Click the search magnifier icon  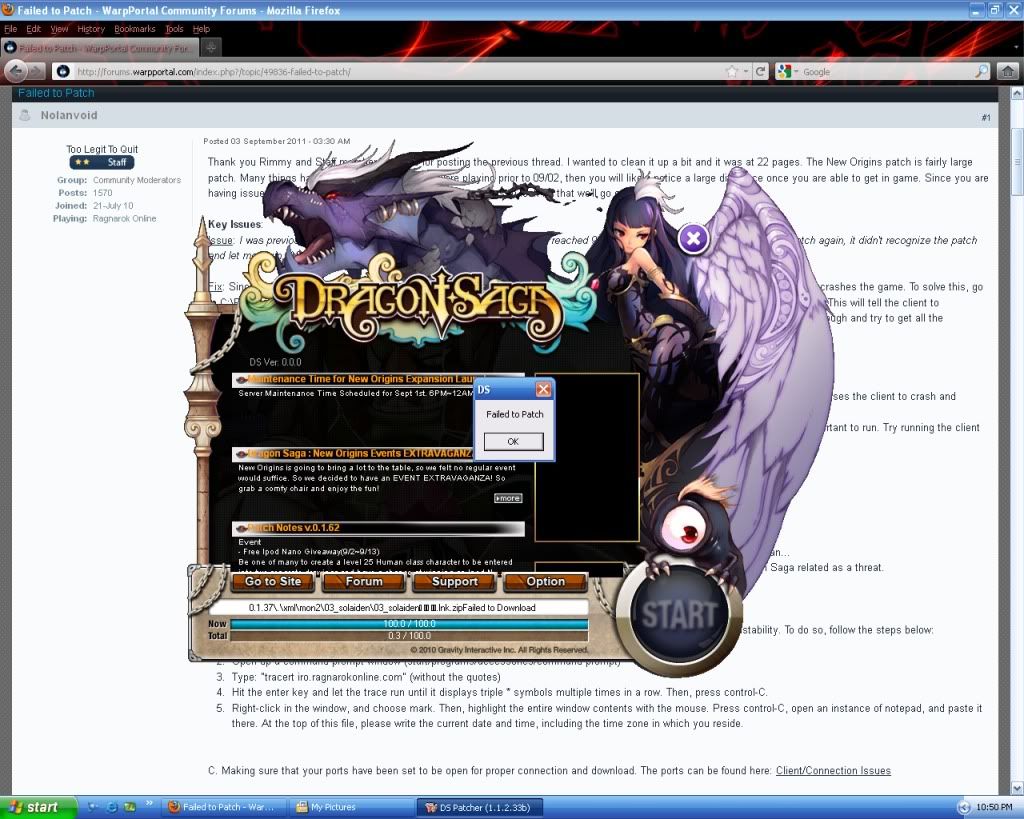(x=982, y=71)
